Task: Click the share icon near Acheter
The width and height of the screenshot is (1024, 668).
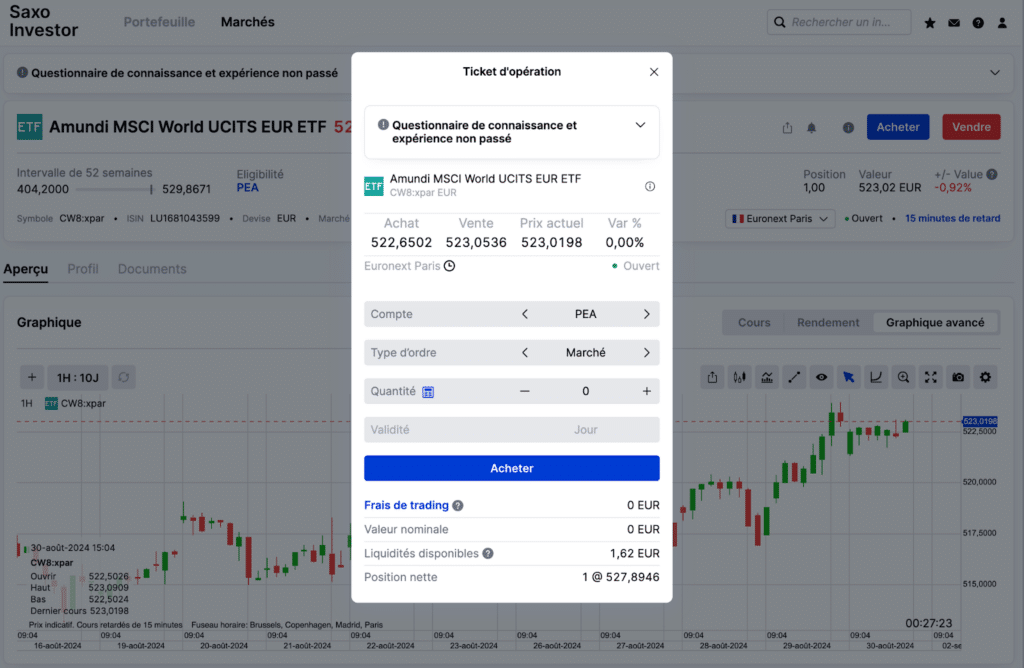Action: pos(788,127)
